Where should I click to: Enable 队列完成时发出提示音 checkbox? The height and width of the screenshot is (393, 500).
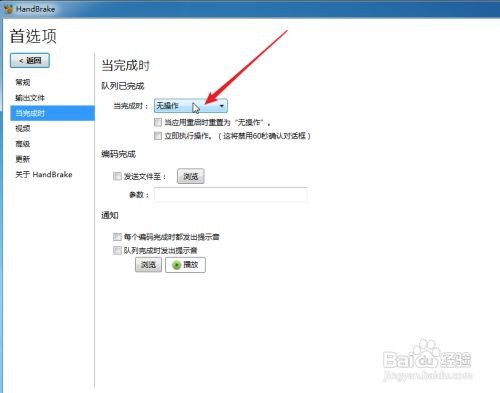pos(117,250)
